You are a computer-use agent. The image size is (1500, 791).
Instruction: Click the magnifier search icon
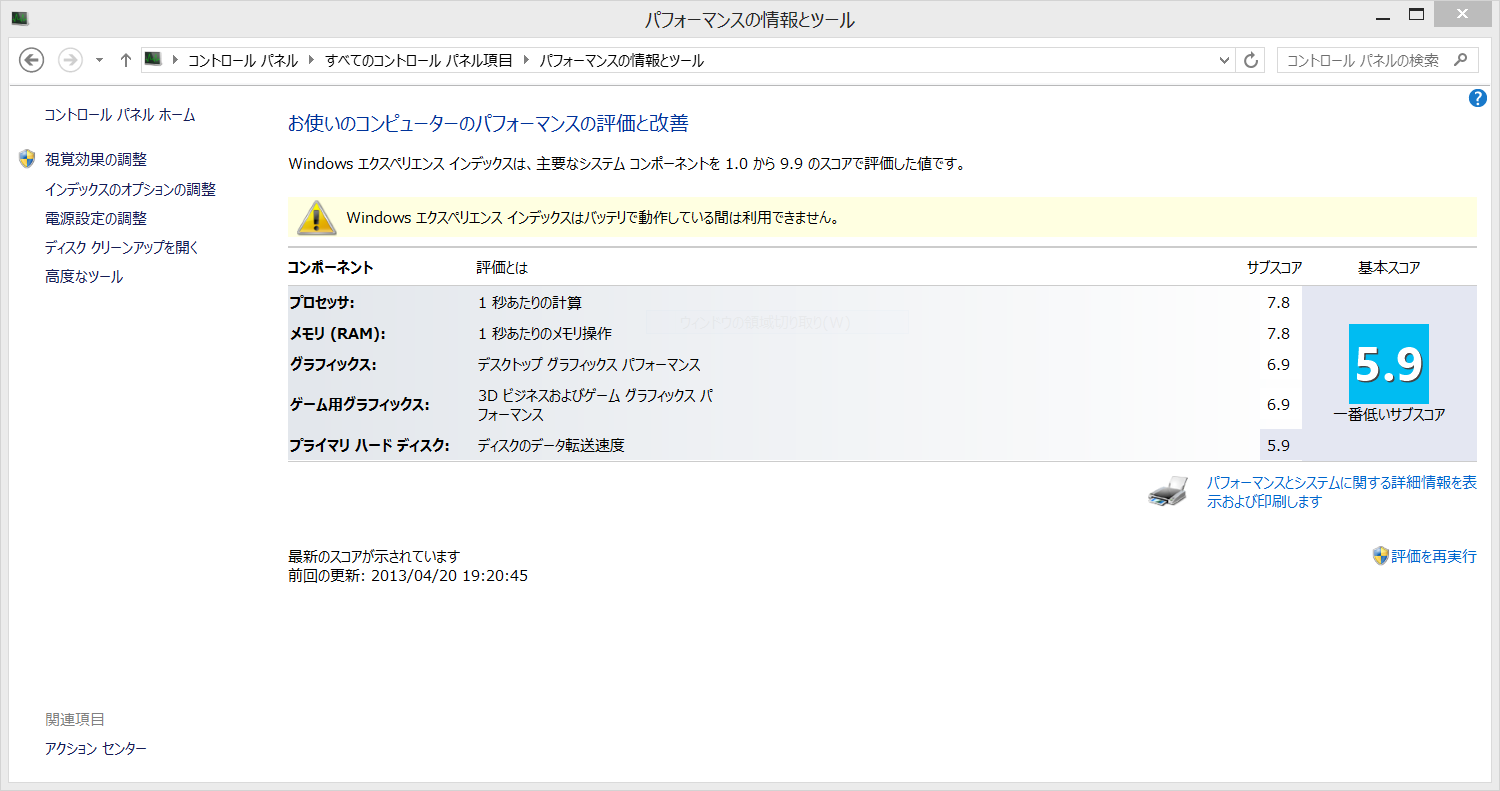(1461, 60)
